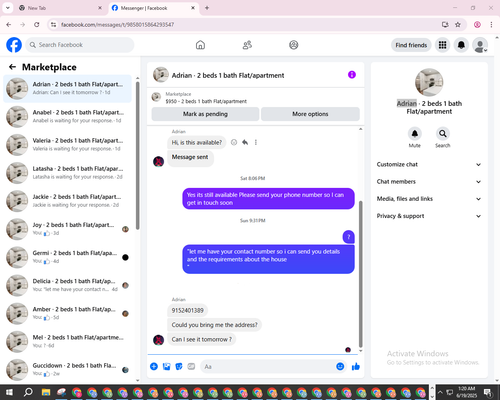Screen dimensions: 500x400
Task: Show hidden system tray icons
Action: coord(440,392)
